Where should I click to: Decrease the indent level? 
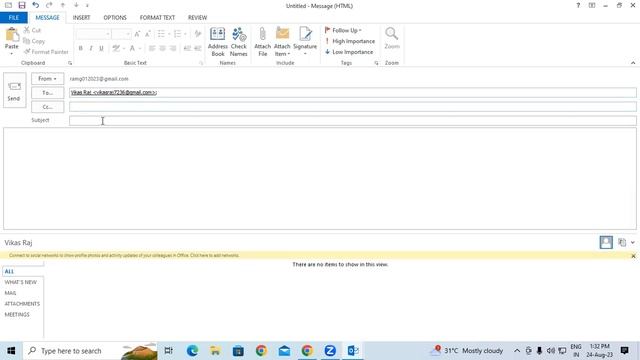tap(187, 48)
